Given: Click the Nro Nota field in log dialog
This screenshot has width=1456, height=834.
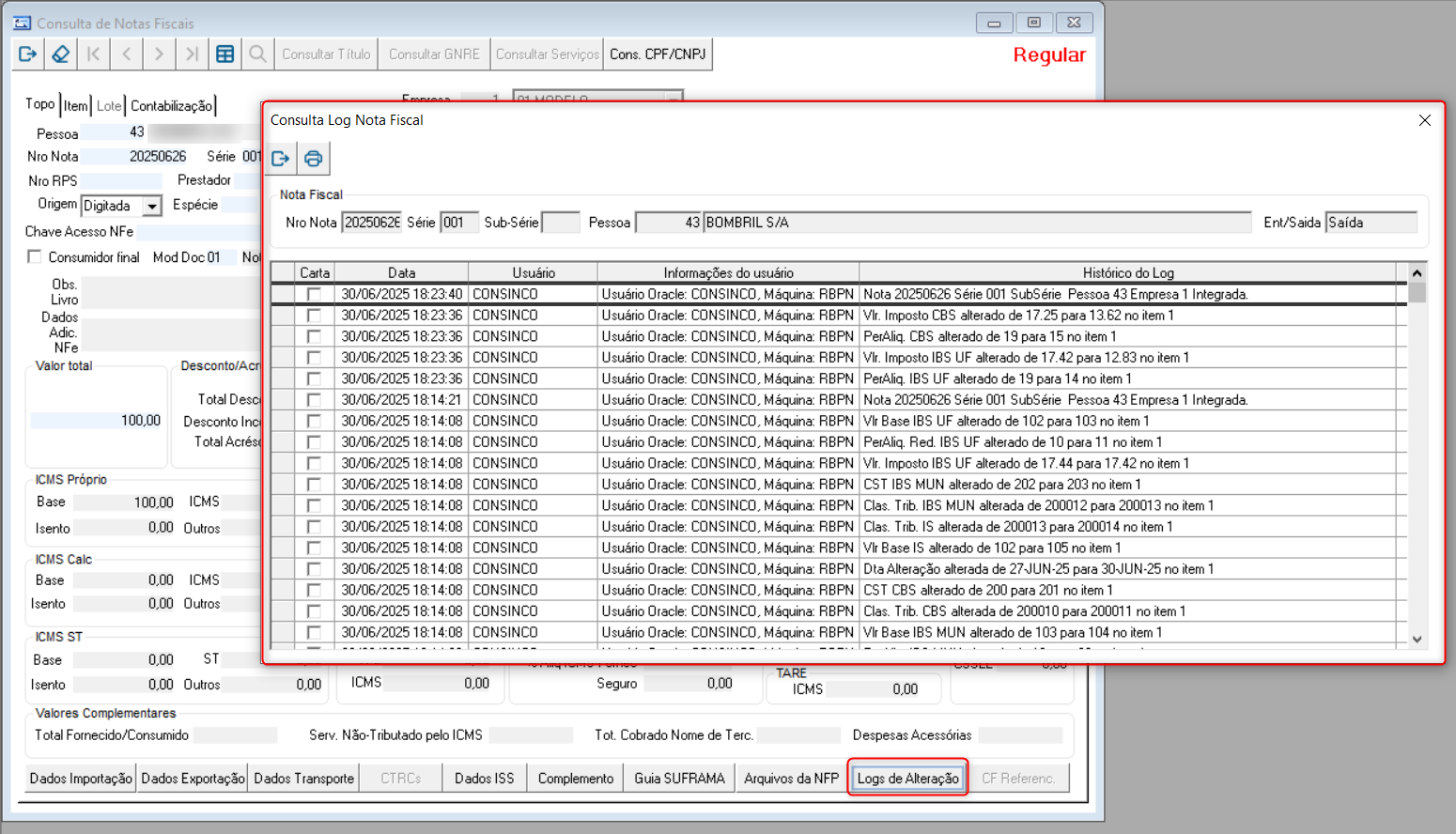Looking at the screenshot, I should click(x=372, y=223).
